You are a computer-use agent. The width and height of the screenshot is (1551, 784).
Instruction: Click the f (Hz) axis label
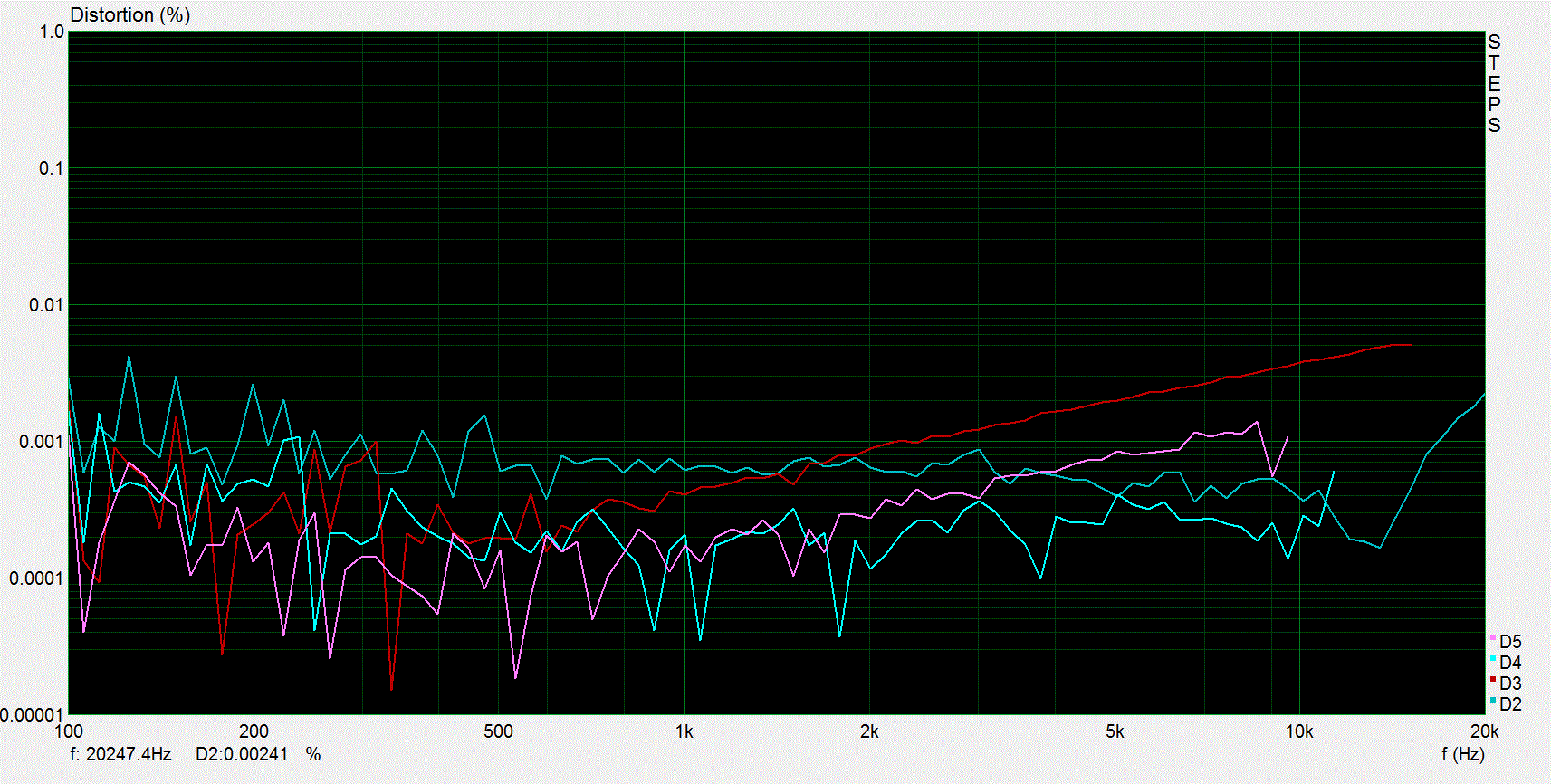[1462, 754]
